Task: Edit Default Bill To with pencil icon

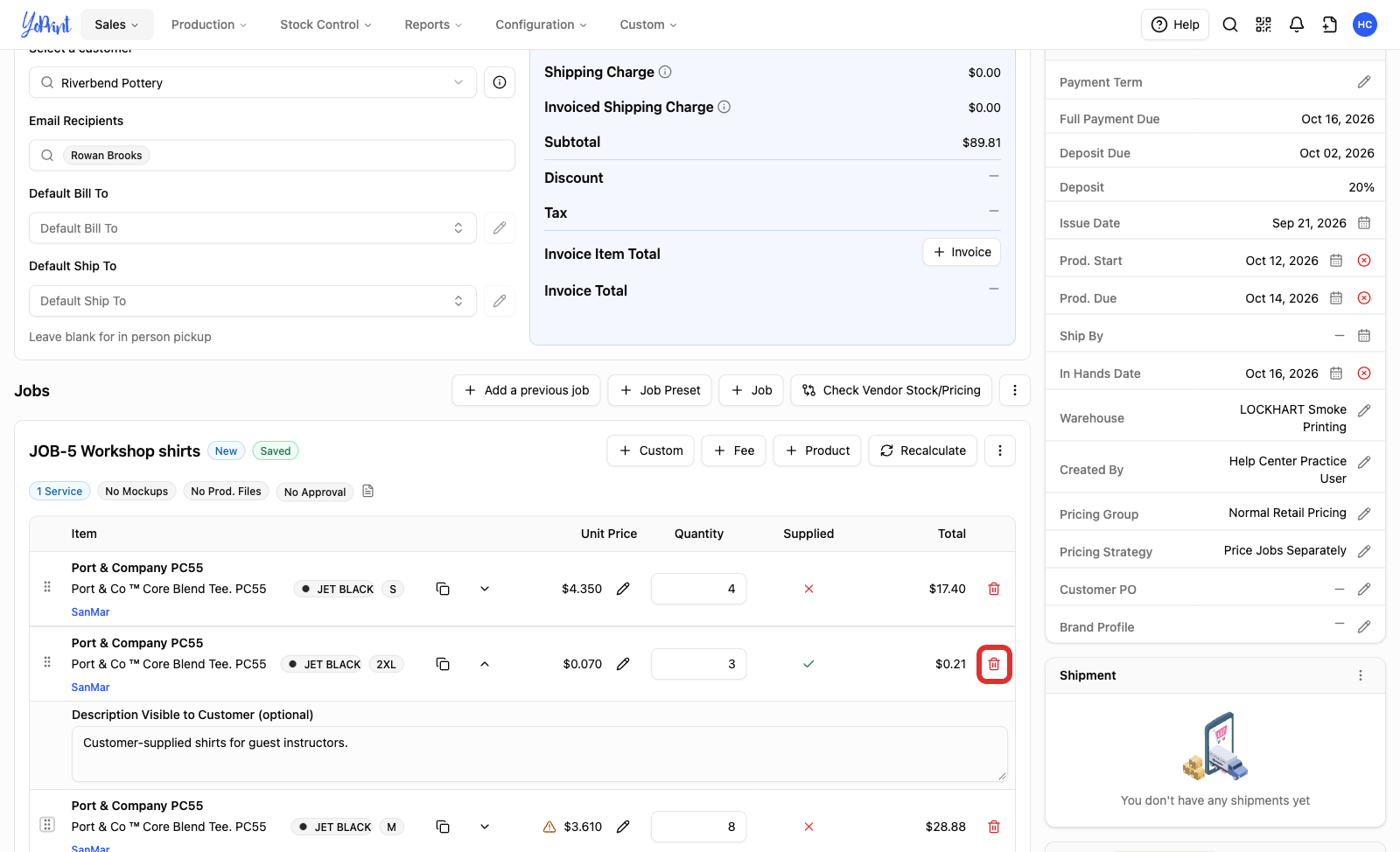Action: tap(500, 228)
